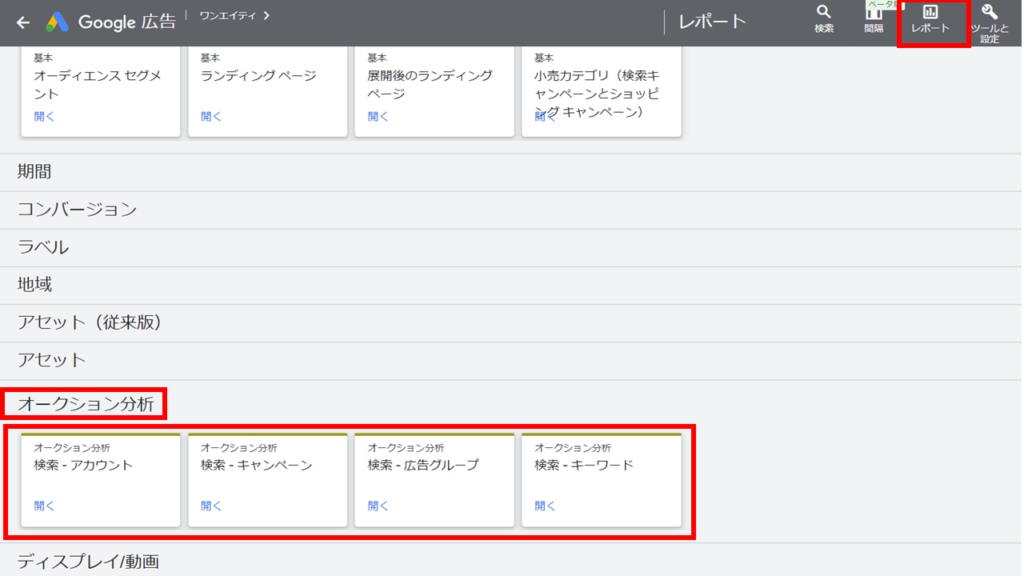This screenshot has width=1024, height=576.
Task: Click 開く under オーディエンス セグメント
Action: pyautogui.click(x=43, y=116)
